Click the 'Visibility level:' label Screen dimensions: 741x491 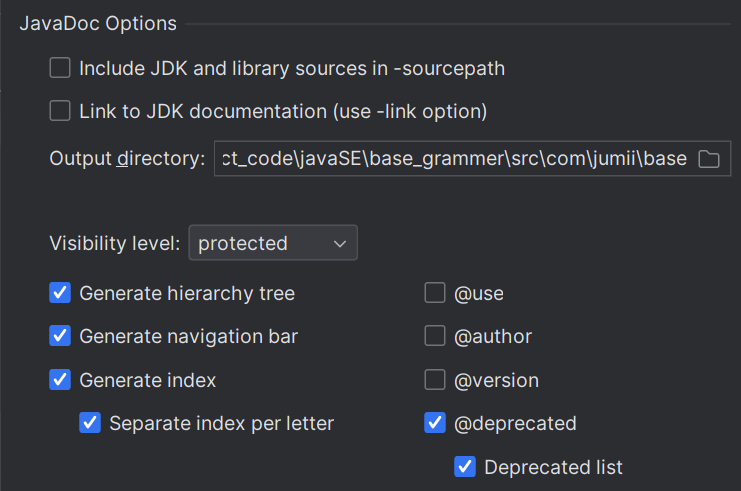point(115,243)
